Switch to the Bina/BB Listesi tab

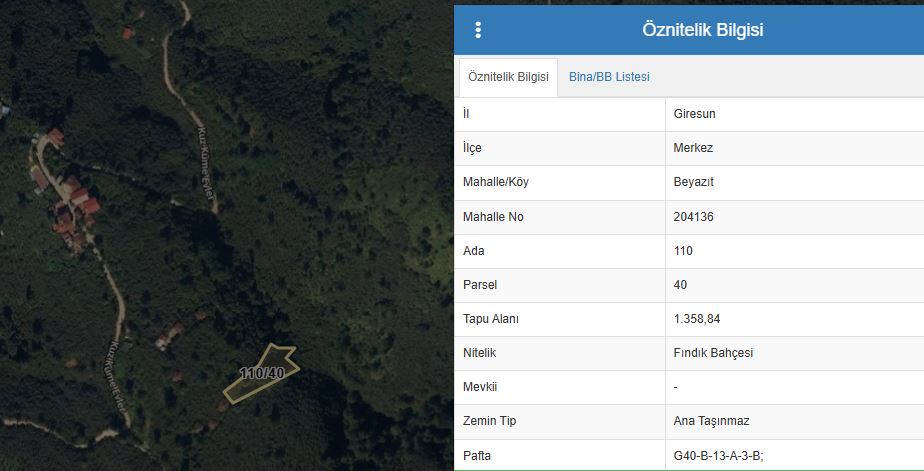coord(609,77)
